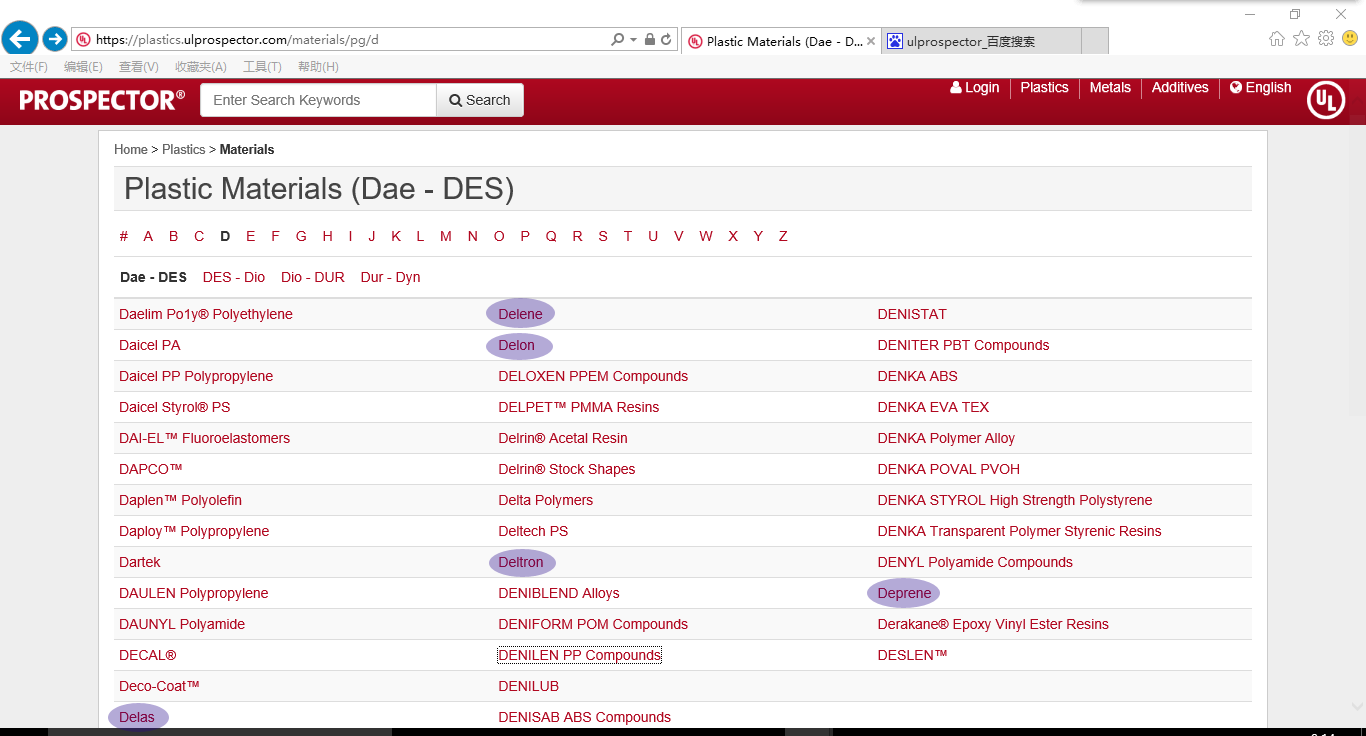Open Delene material link

tap(520, 314)
